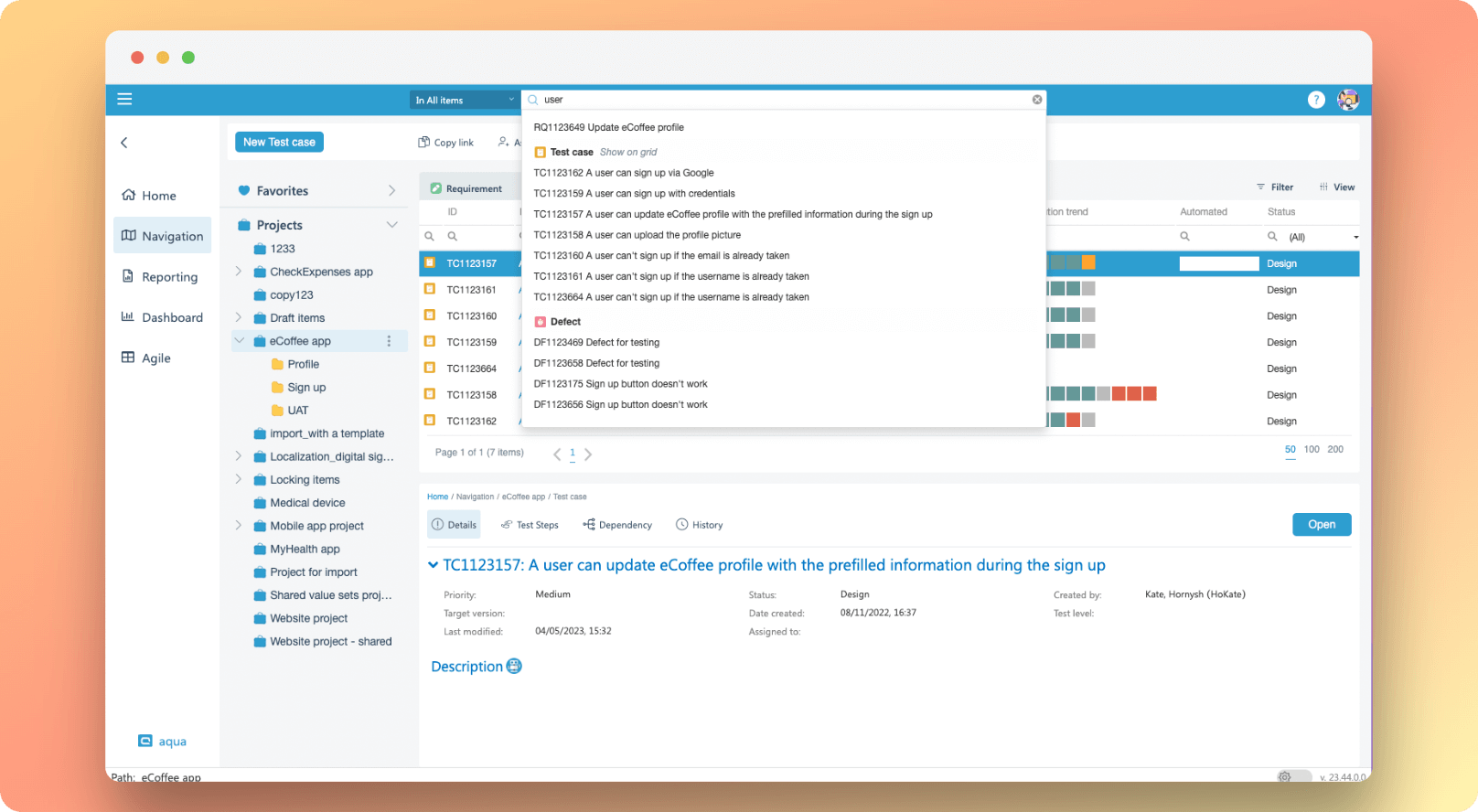The height and width of the screenshot is (812, 1478).
Task: Select row checkbox for TC1123158
Action: click(430, 394)
